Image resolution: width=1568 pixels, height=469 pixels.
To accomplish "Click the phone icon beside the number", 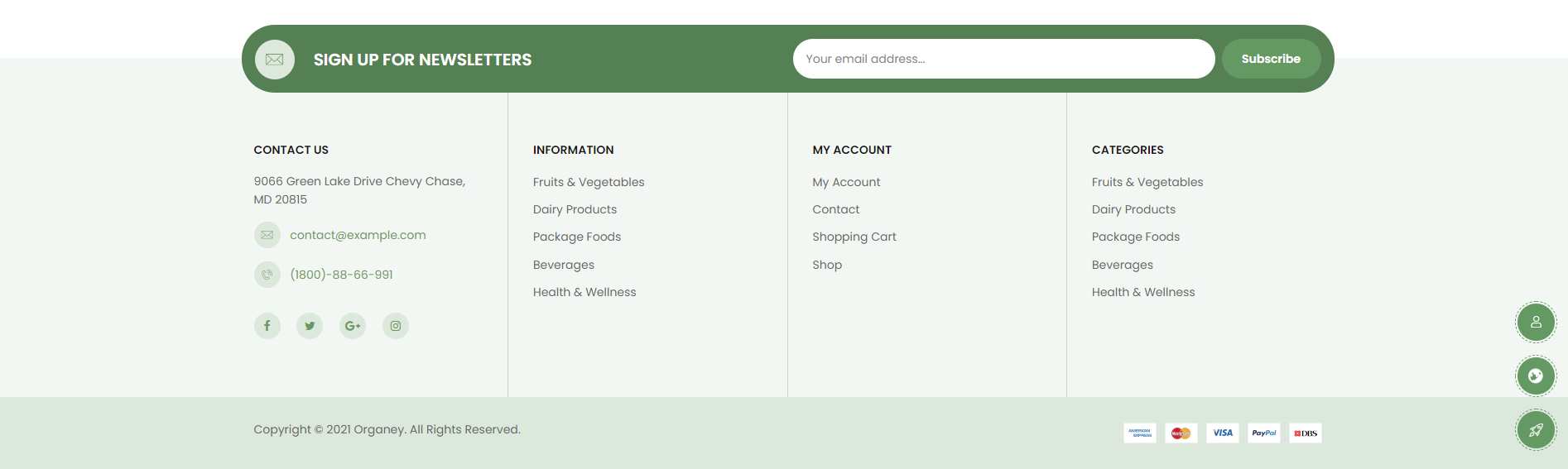I will (267, 275).
